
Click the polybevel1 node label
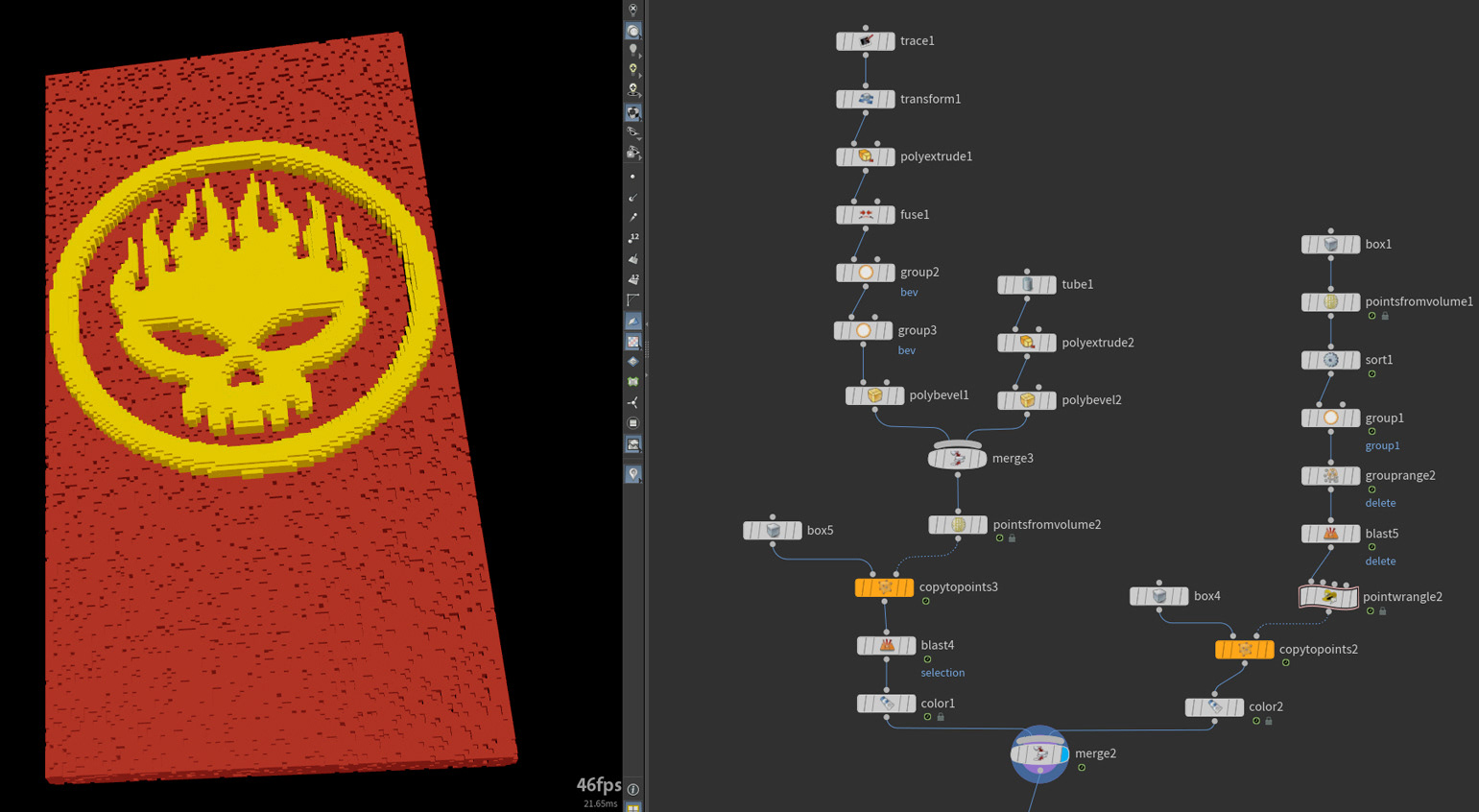(939, 395)
